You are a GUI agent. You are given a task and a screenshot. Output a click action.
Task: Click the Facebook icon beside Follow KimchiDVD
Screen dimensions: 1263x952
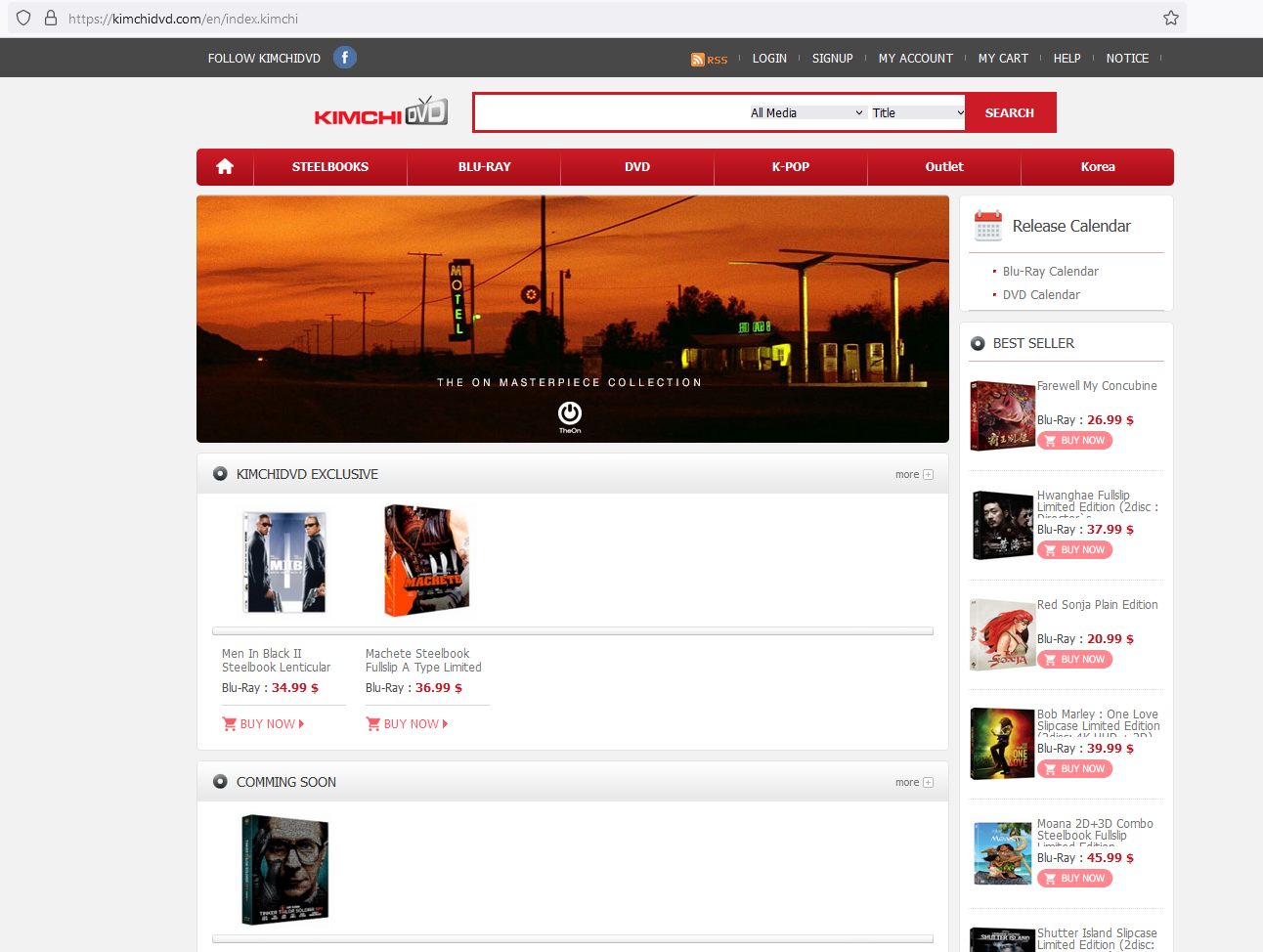(344, 58)
